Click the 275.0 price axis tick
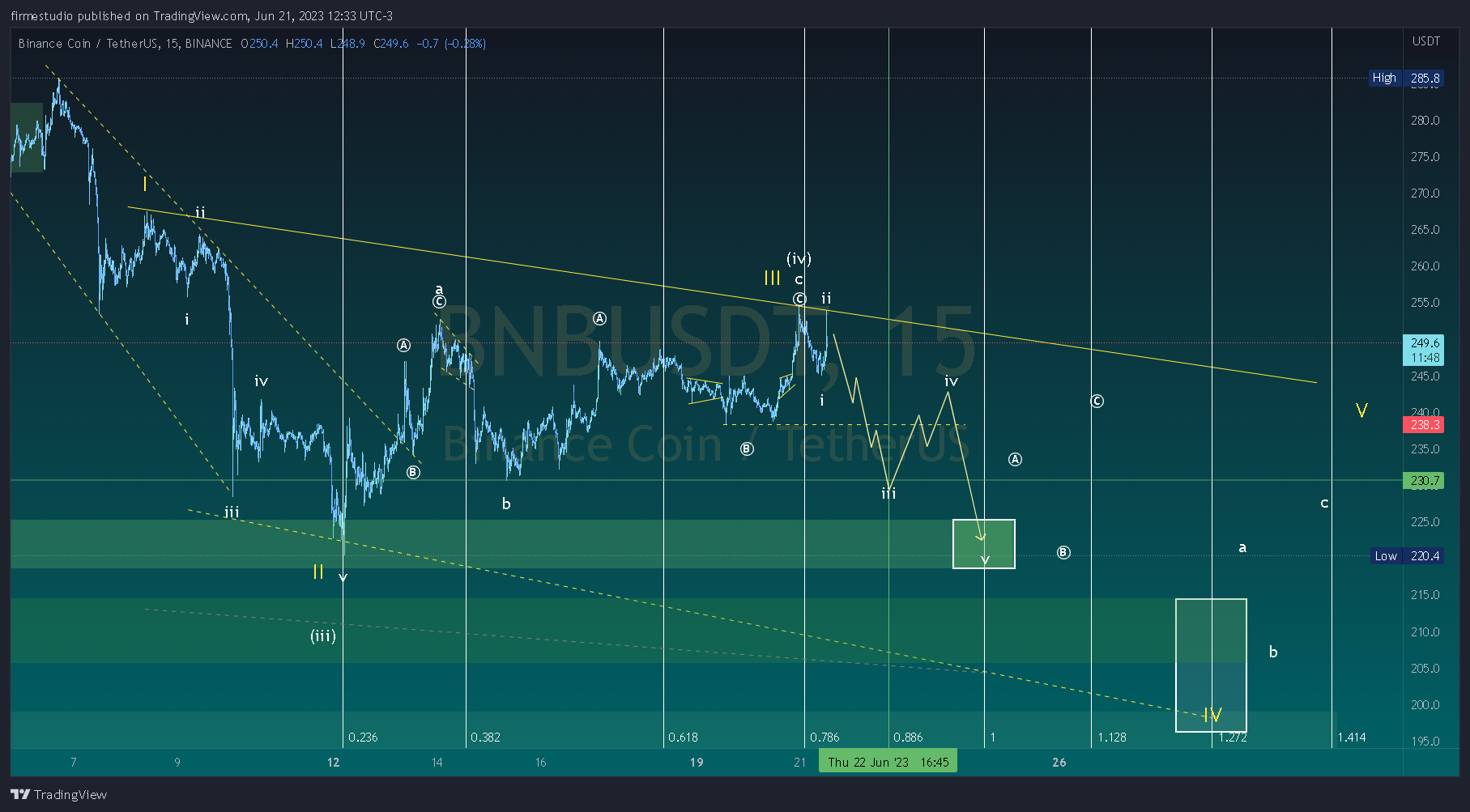 click(x=1425, y=157)
